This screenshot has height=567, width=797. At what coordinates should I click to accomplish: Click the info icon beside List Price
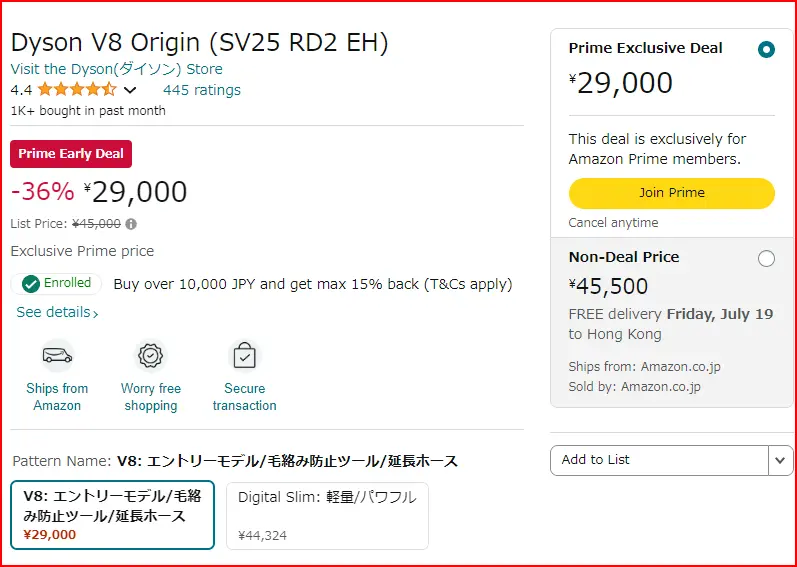131,224
